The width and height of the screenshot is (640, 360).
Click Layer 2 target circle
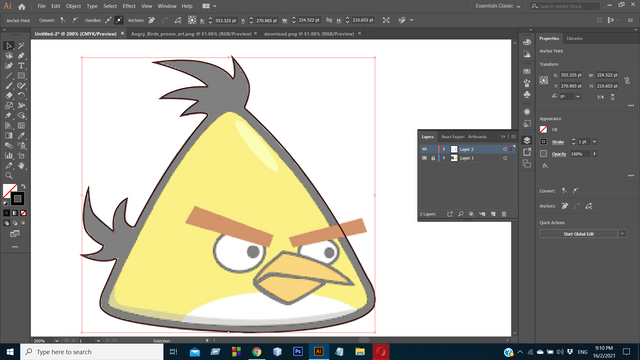[x=505, y=149]
